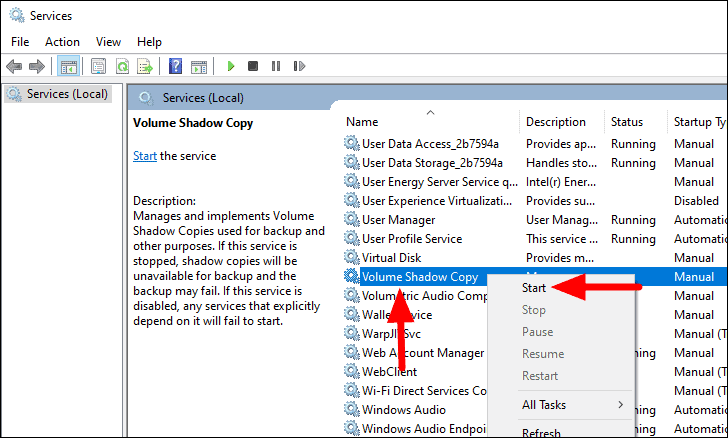The height and width of the screenshot is (438, 728).
Task: Click the Export List toolbar icon
Action: 145,66
